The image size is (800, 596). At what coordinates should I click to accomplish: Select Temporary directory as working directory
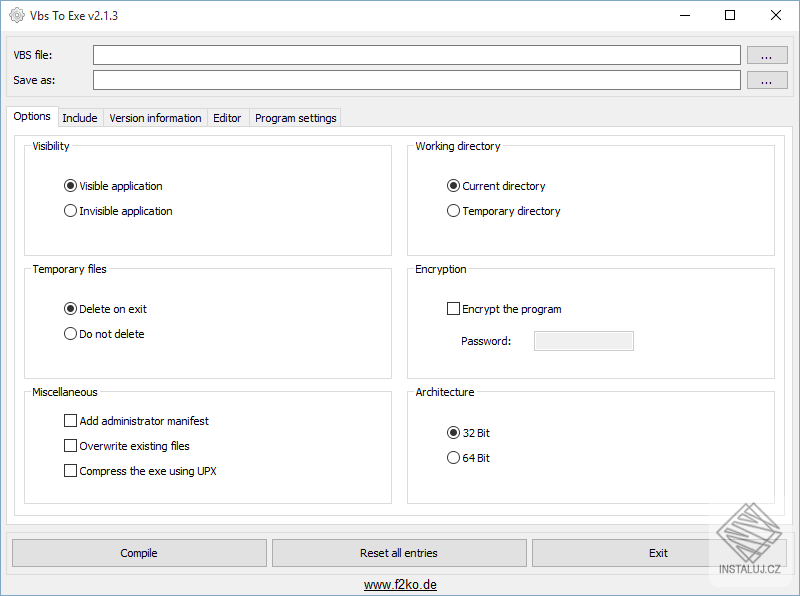tap(454, 211)
